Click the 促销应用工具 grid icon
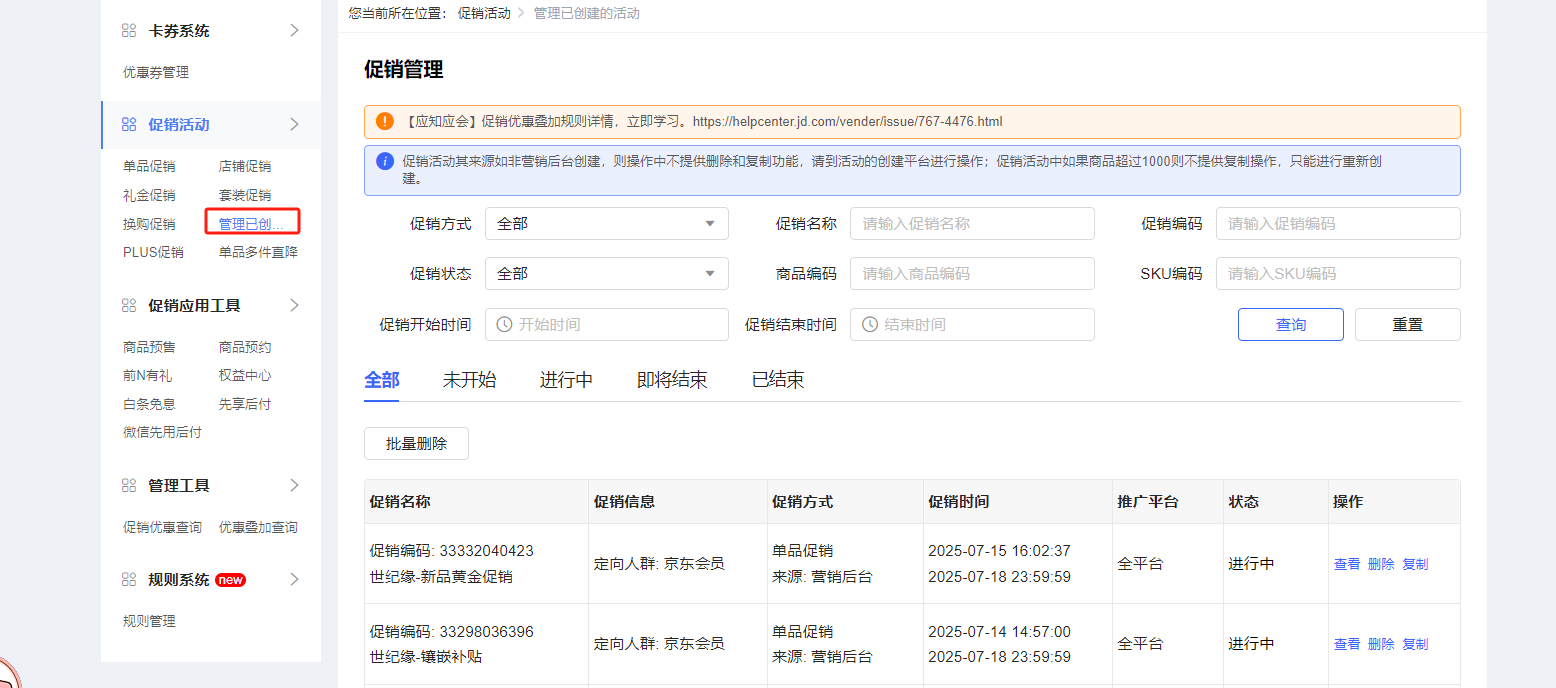 (x=129, y=305)
